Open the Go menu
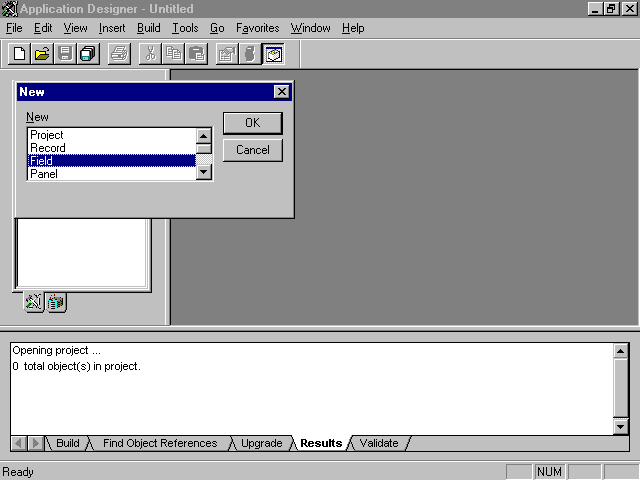The height and width of the screenshot is (480, 640). pos(217,28)
